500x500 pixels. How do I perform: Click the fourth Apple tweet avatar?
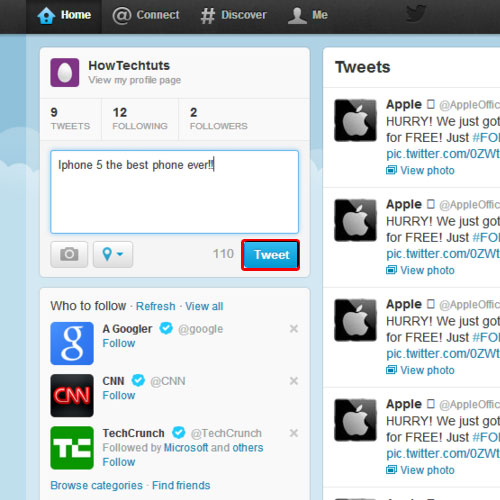pos(355,420)
